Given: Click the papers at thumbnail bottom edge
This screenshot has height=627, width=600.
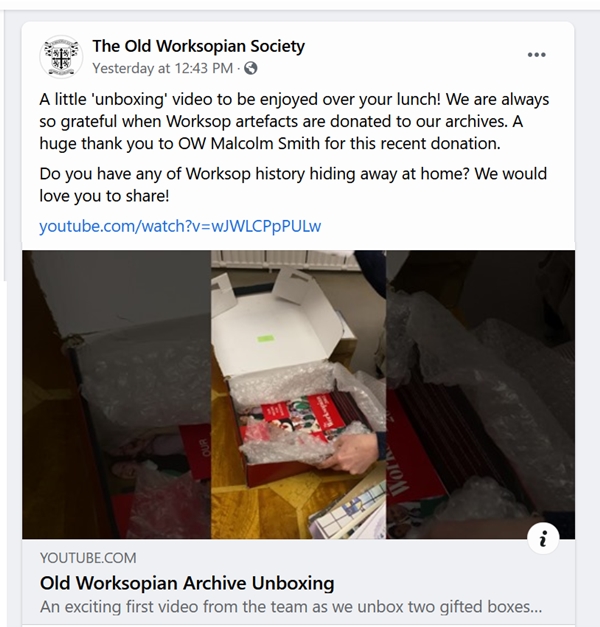Looking at the screenshot, I should [348, 514].
